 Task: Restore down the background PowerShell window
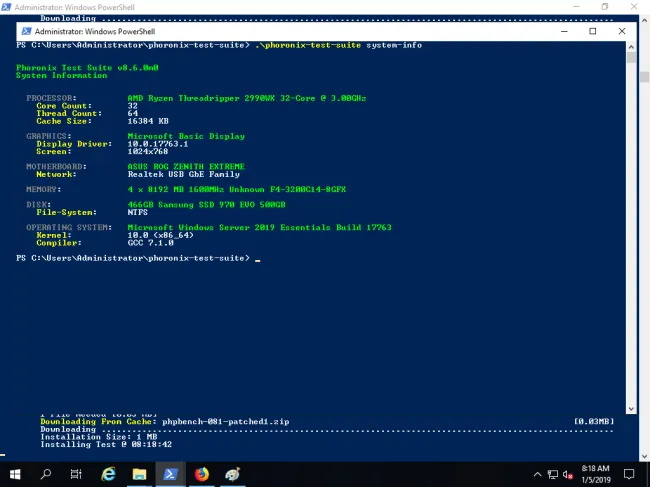pos(605,7)
